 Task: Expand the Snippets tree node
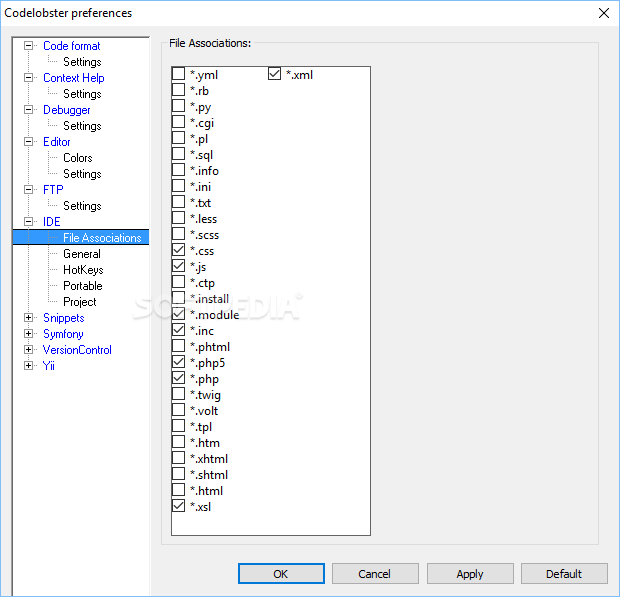[28, 317]
